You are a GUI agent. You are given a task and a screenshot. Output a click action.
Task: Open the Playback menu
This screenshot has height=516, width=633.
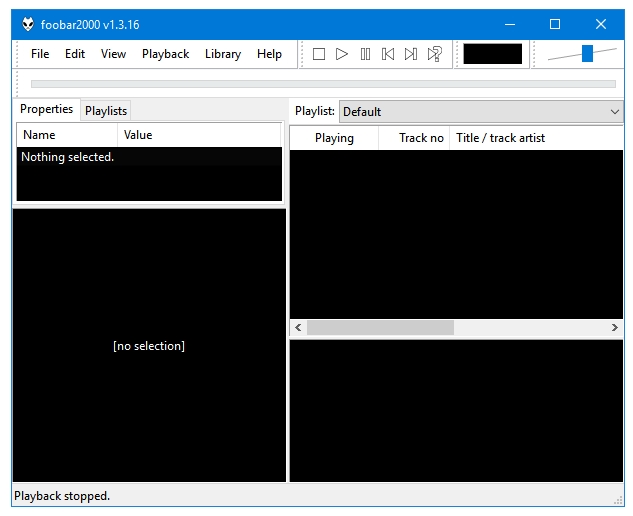point(166,54)
